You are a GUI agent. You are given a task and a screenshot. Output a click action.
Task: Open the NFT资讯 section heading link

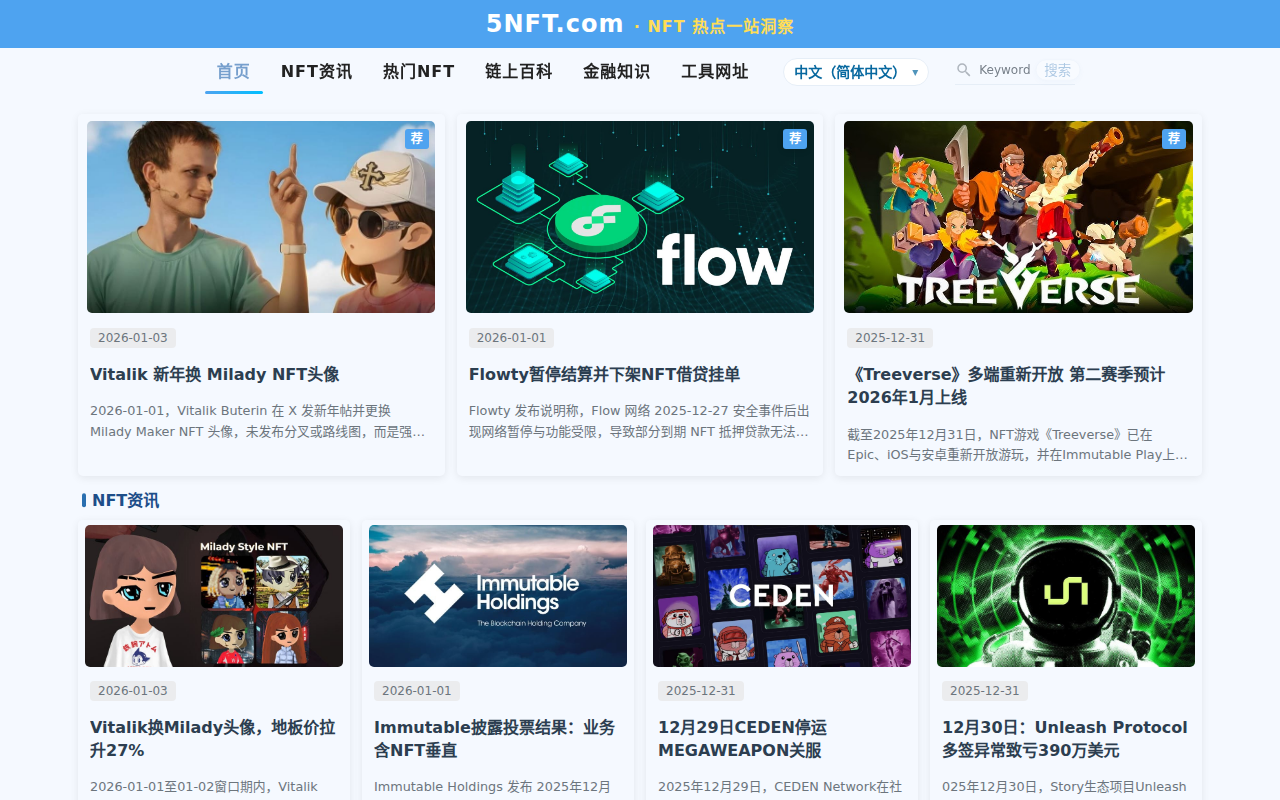(x=124, y=500)
